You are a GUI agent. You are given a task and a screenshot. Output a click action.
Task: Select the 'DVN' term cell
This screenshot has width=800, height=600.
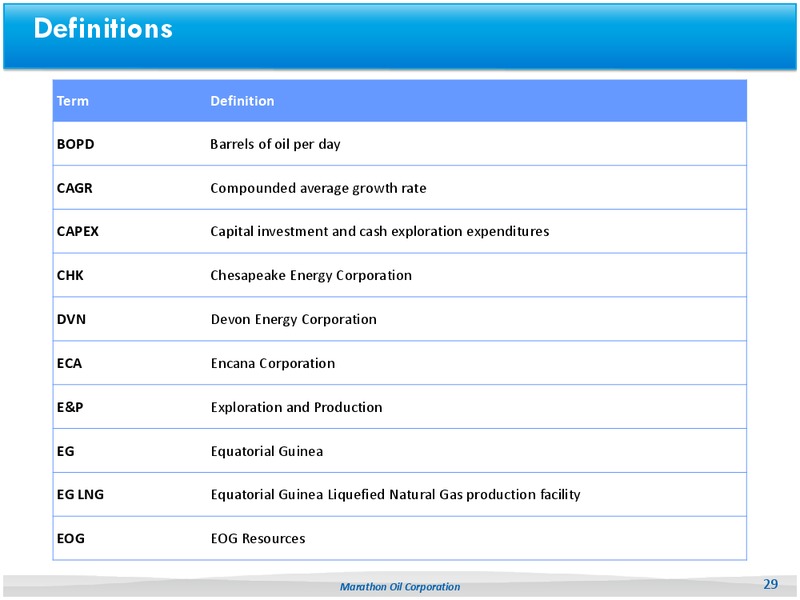71,319
